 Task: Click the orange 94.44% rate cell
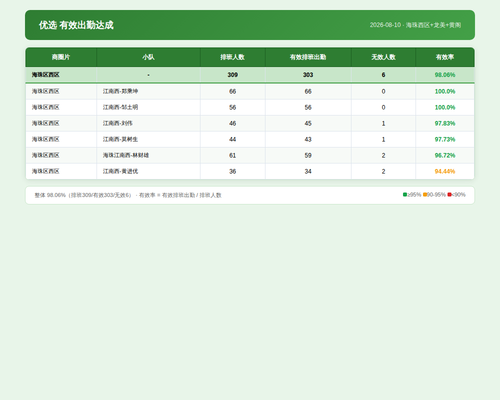point(445,171)
